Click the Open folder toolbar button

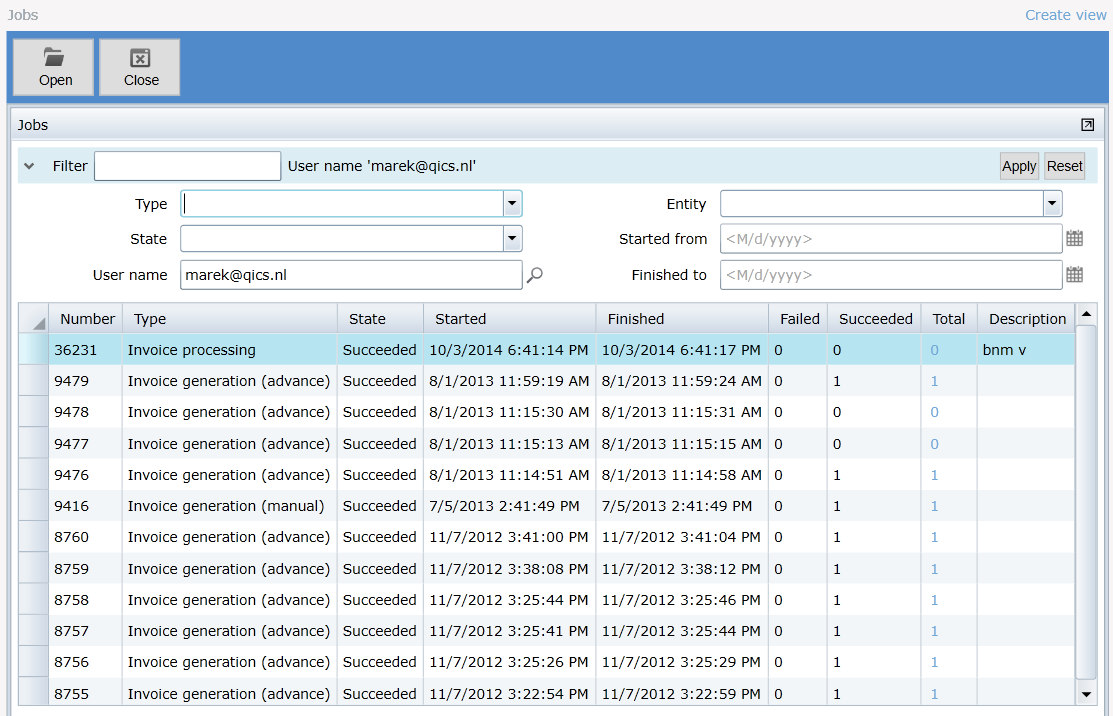[x=54, y=67]
